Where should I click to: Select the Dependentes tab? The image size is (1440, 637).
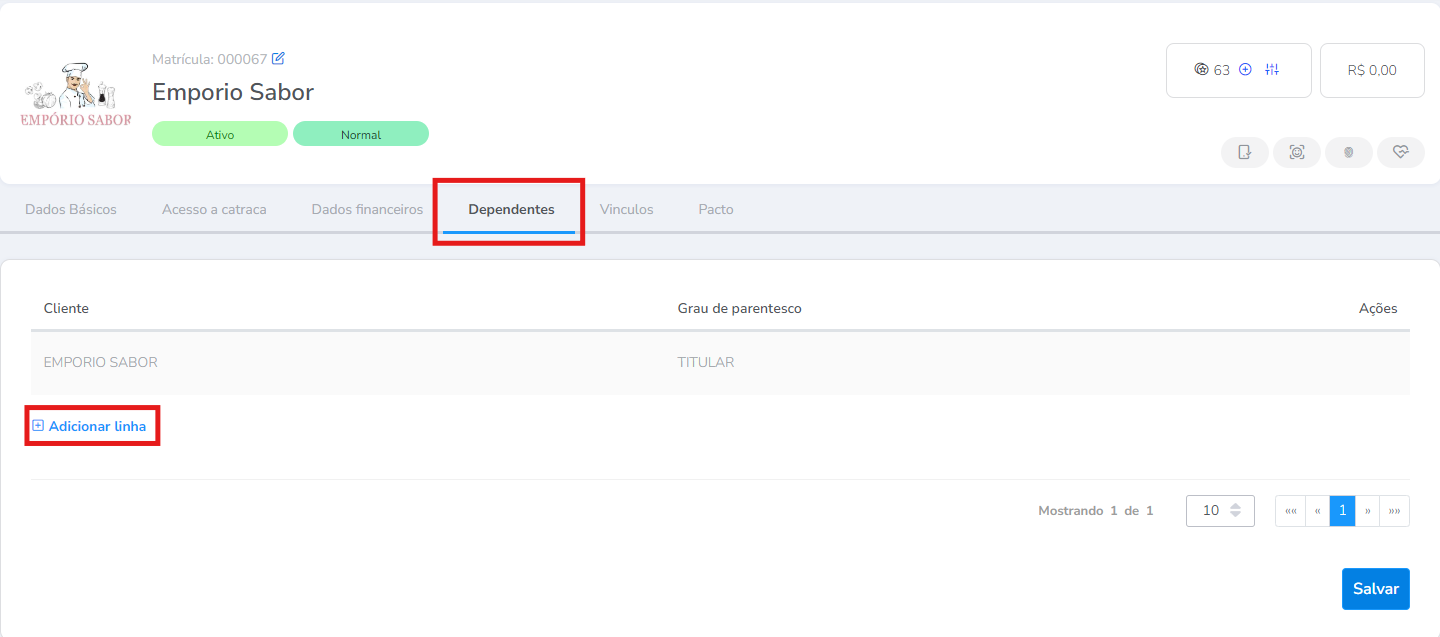point(511,210)
